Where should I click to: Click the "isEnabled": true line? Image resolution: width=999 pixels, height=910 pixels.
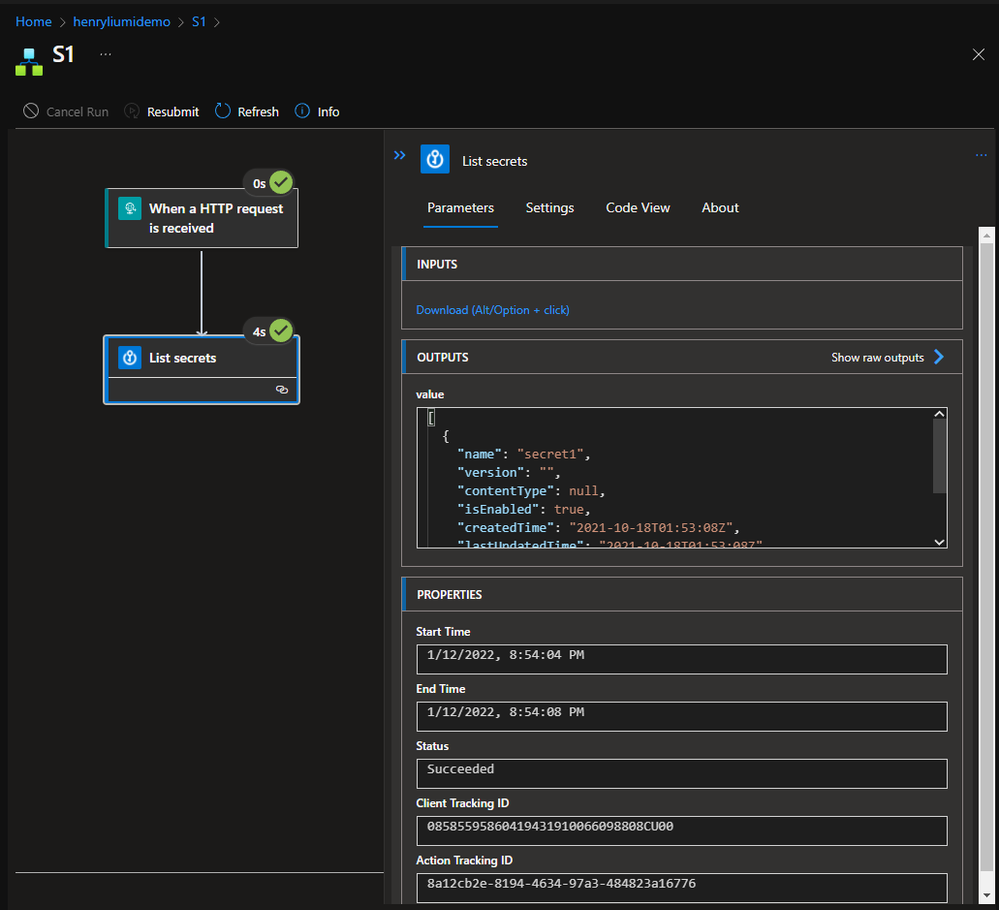(524, 509)
